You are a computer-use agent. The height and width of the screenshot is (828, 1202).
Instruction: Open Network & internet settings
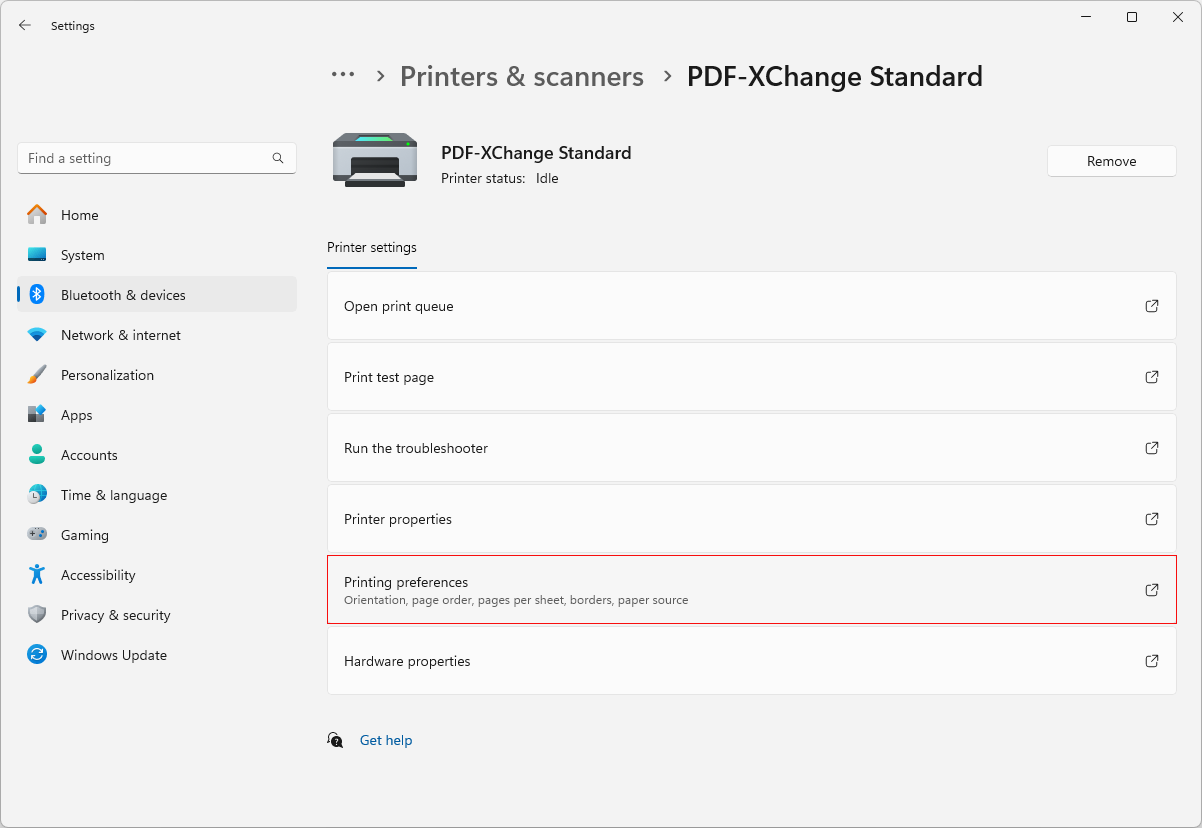coord(157,335)
